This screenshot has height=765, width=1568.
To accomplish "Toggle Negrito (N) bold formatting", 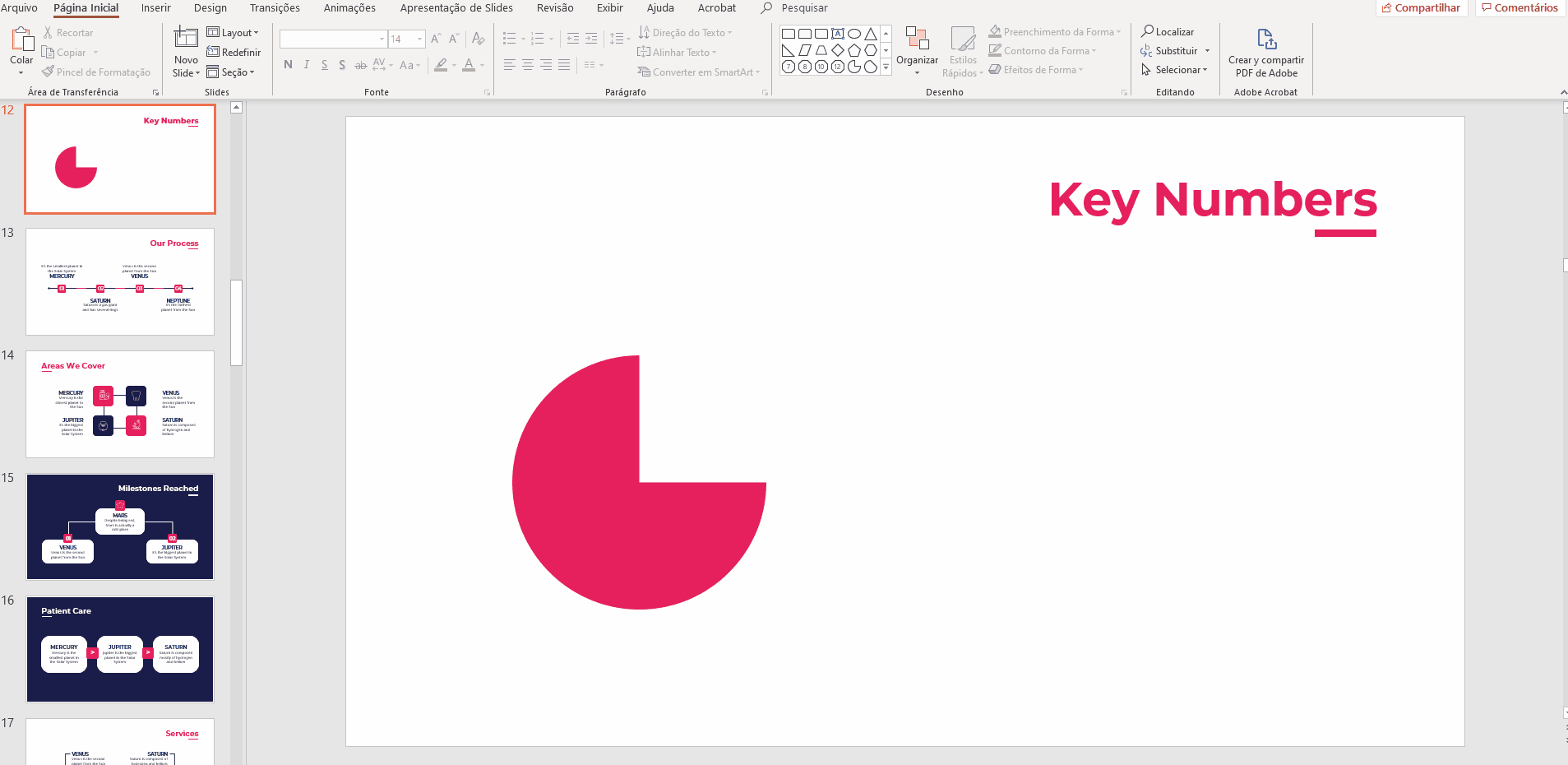I will click(288, 65).
